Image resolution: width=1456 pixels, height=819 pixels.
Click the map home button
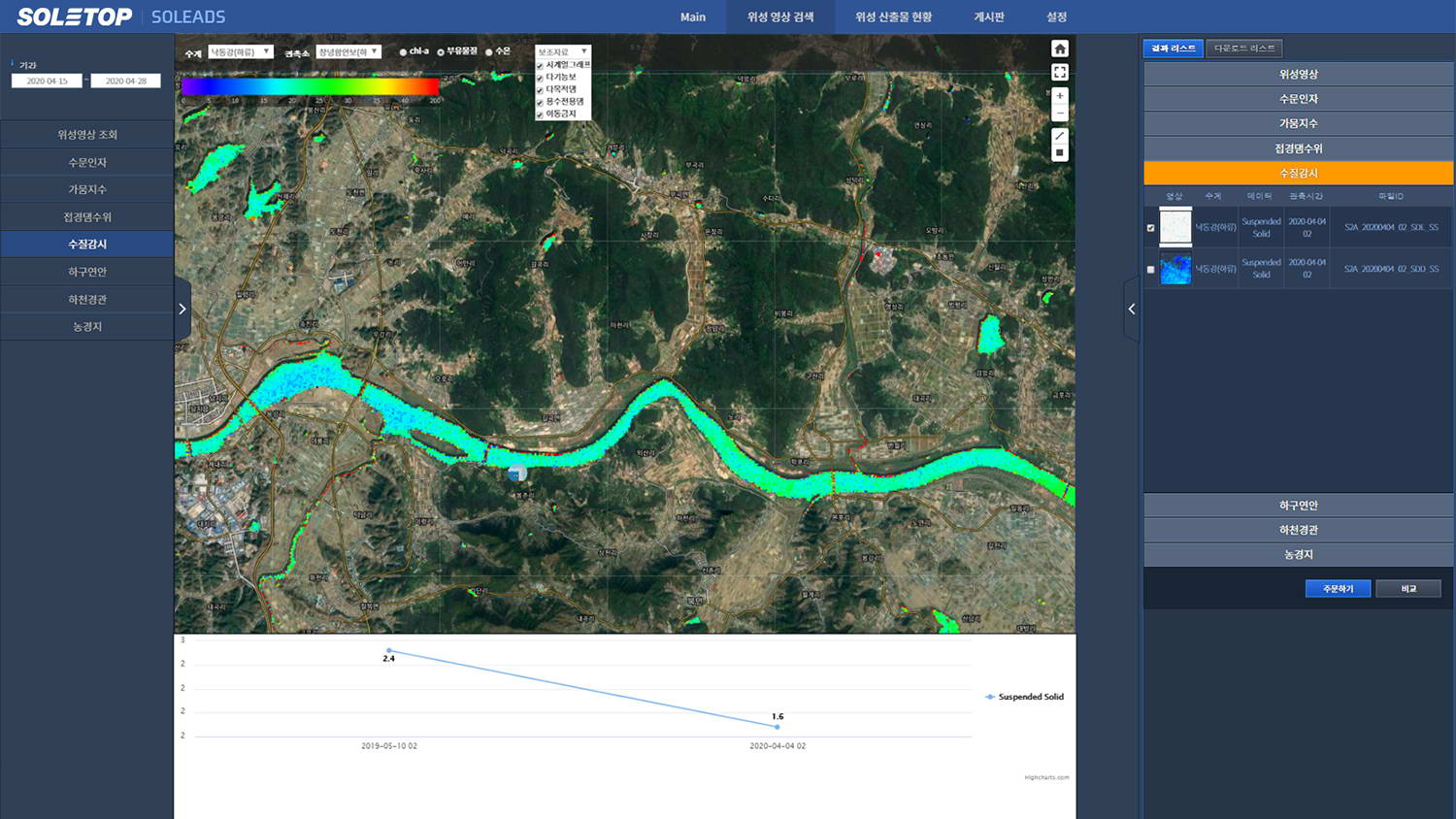1060,49
